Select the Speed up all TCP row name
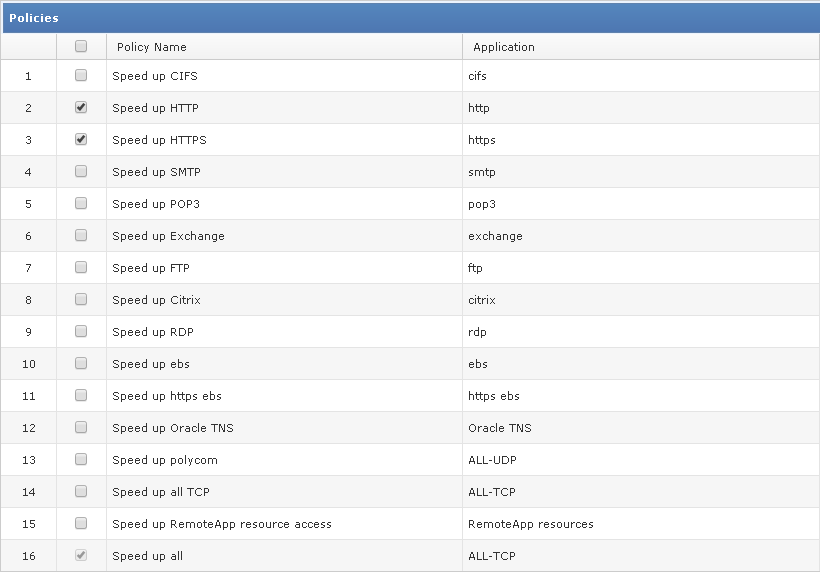The height and width of the screenshot is (572, 820). click(x=161, y=492)
